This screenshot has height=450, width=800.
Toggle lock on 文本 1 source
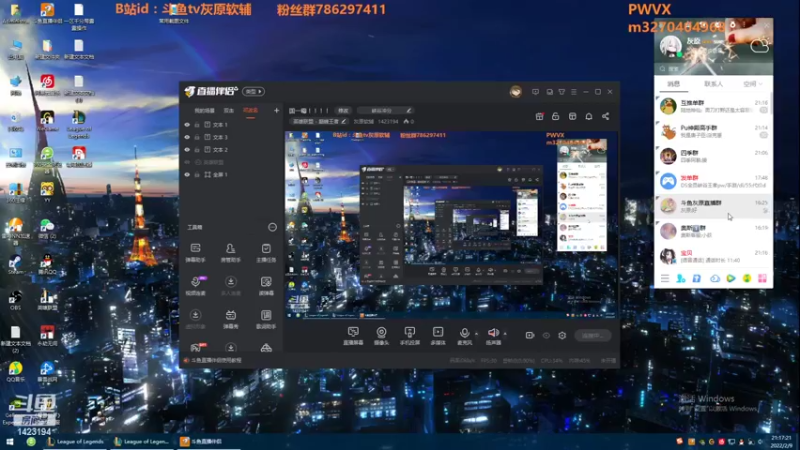tap(197, 124)
